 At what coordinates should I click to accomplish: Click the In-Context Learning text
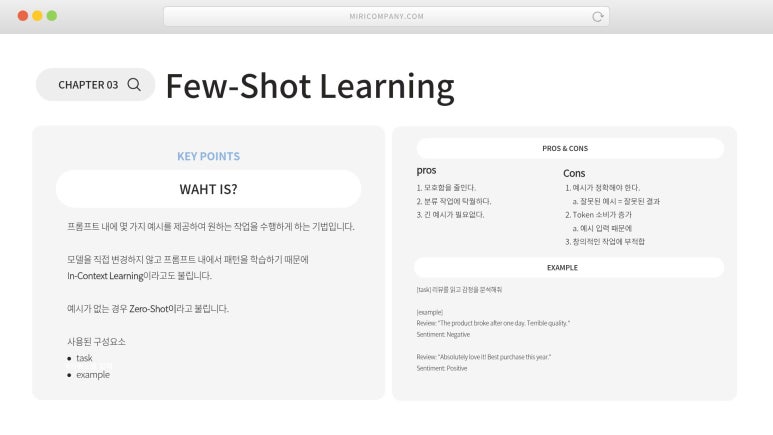pos(105,276)
